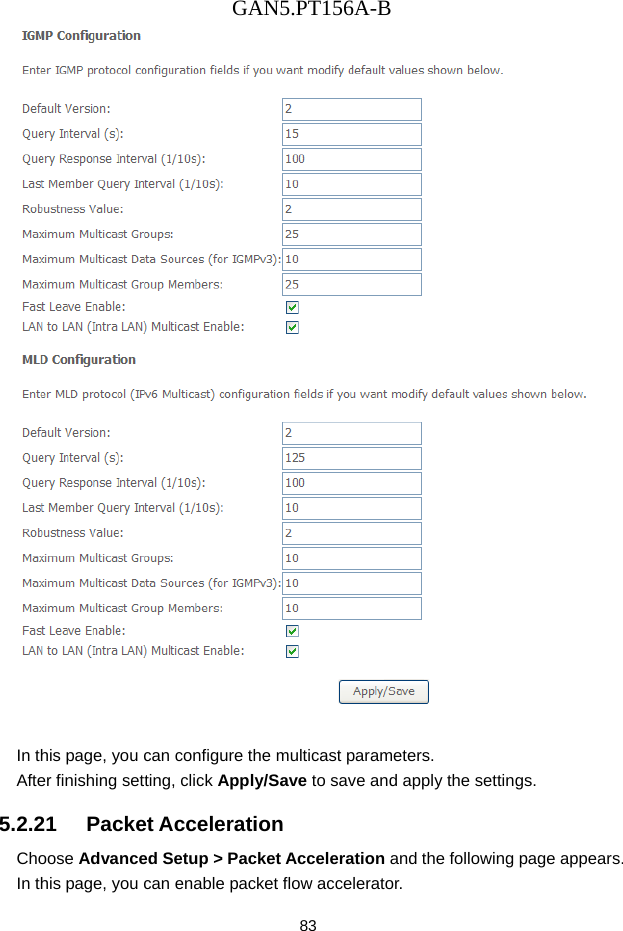Enable Fast Leave in IGMP Configuration

click(292, 307)
